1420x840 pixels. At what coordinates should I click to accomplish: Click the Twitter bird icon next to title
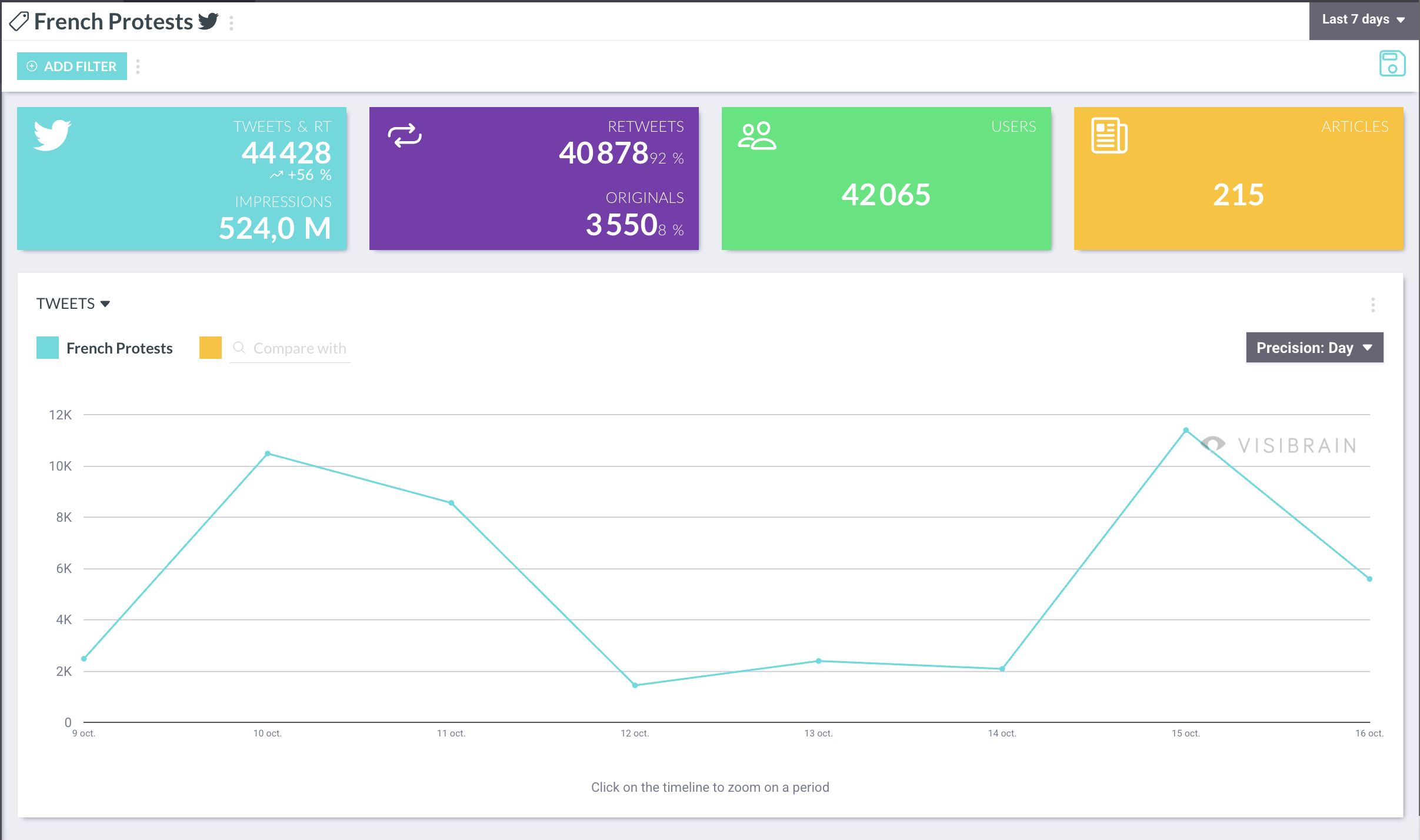(x=208, y=21)
